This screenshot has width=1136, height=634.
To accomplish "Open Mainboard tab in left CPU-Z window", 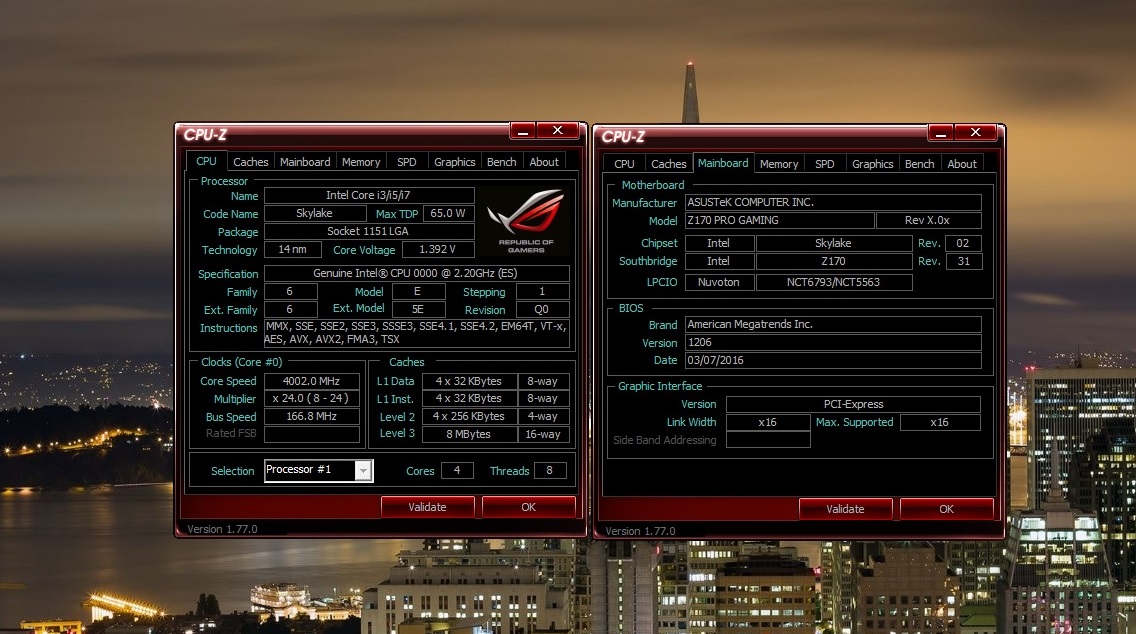I will click(305, 162).
